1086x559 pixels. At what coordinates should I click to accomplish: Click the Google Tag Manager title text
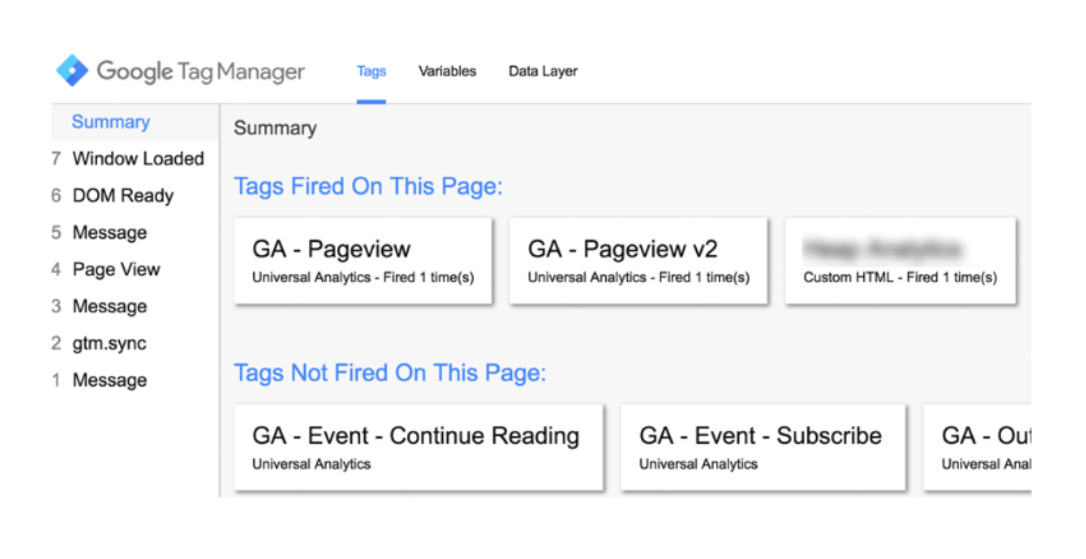point(201,71)
